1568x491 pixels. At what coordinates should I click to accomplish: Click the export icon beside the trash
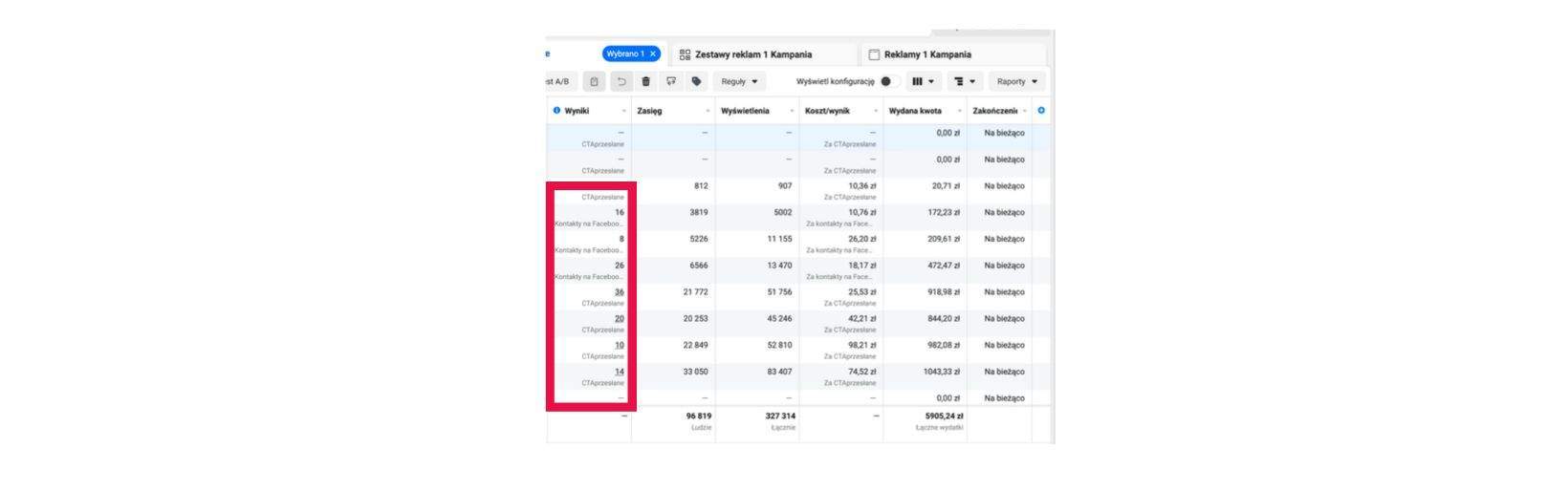(671, 82)
